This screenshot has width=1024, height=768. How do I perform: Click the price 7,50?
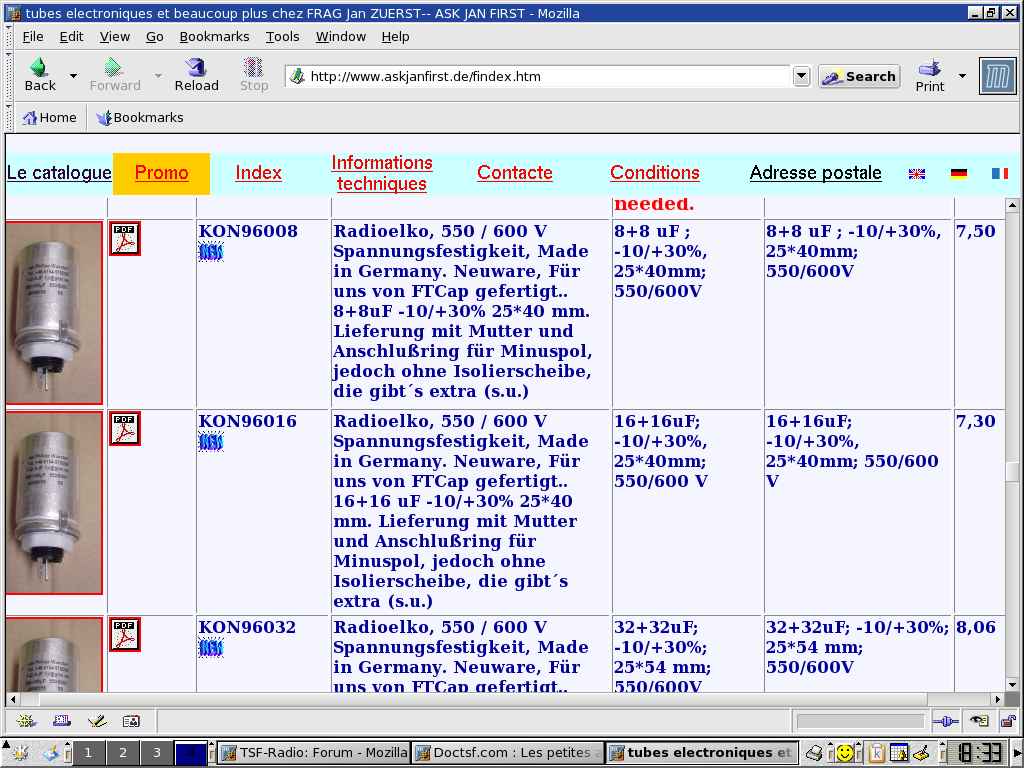coord(976,231)
